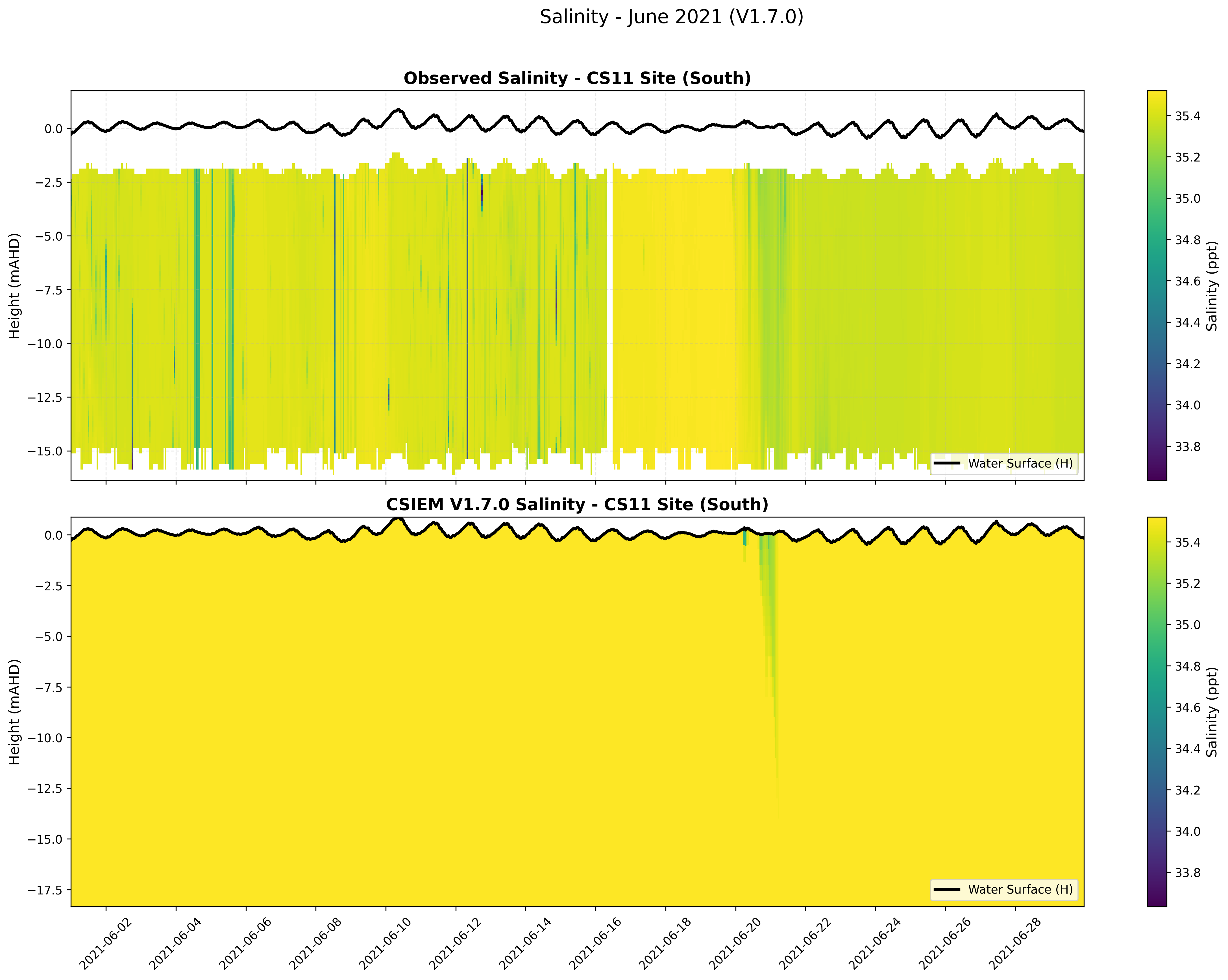
Task: Click the white data gap near June 16
Action: (x=609, y=313)
